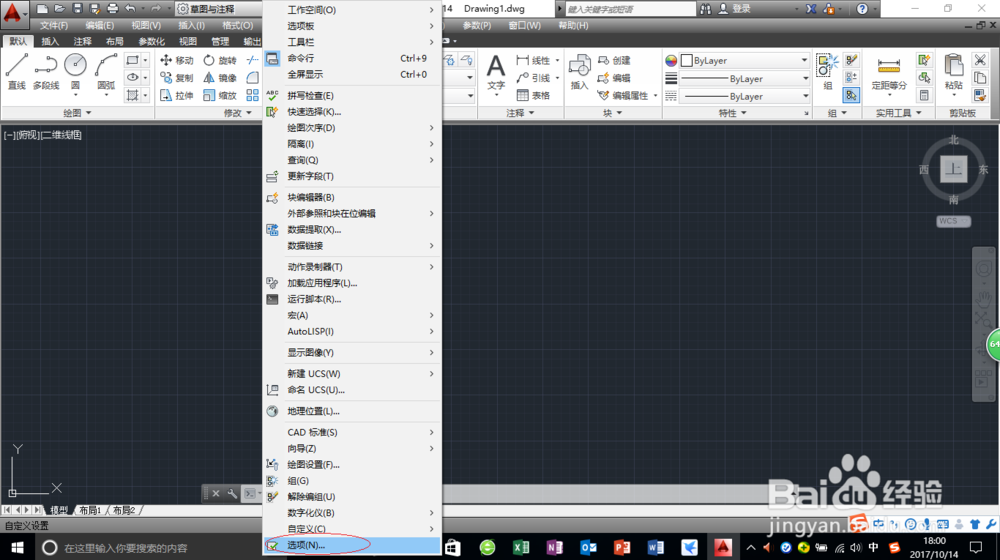Click the Undo arrow in quick access toolbar
This screenshot has height=560, width=1000.
pos(130,9)
